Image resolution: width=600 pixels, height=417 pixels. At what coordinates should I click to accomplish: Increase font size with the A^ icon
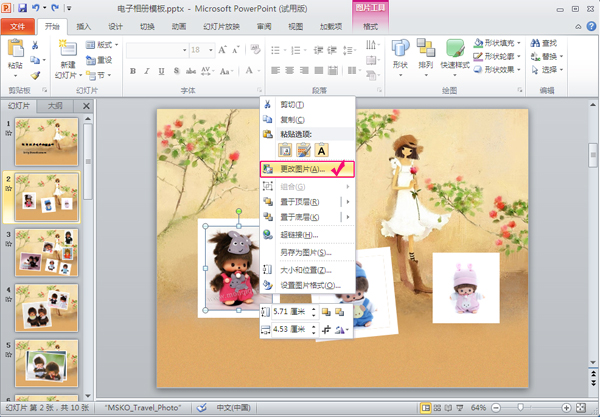pyautogui.click(x=222, y=50)
